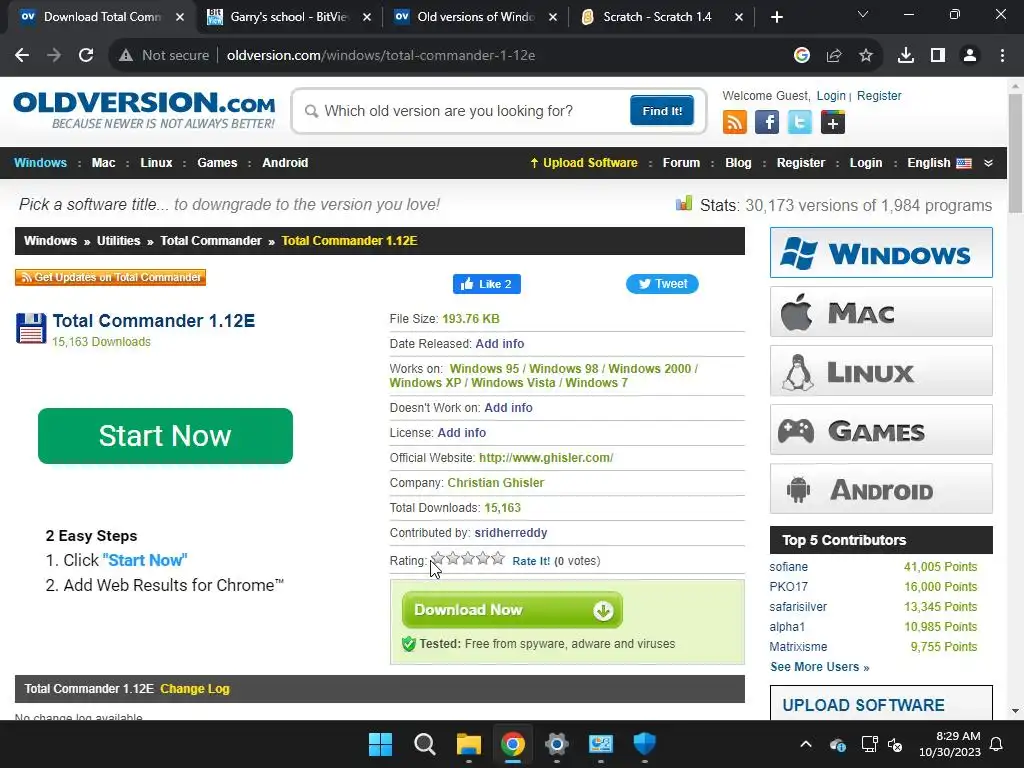The image size is (1024, 768).
Task: Open the Mac menu in the navigation bar
Action: click(103, 163)
